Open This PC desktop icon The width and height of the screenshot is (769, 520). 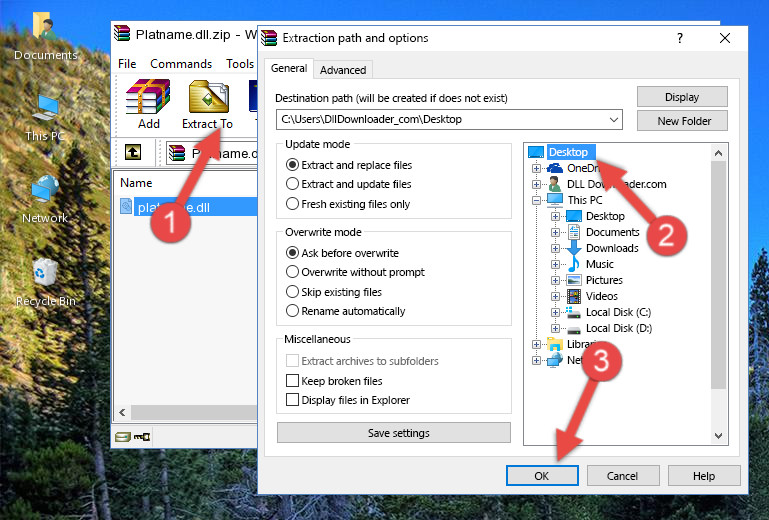click(x=45, y=108)
